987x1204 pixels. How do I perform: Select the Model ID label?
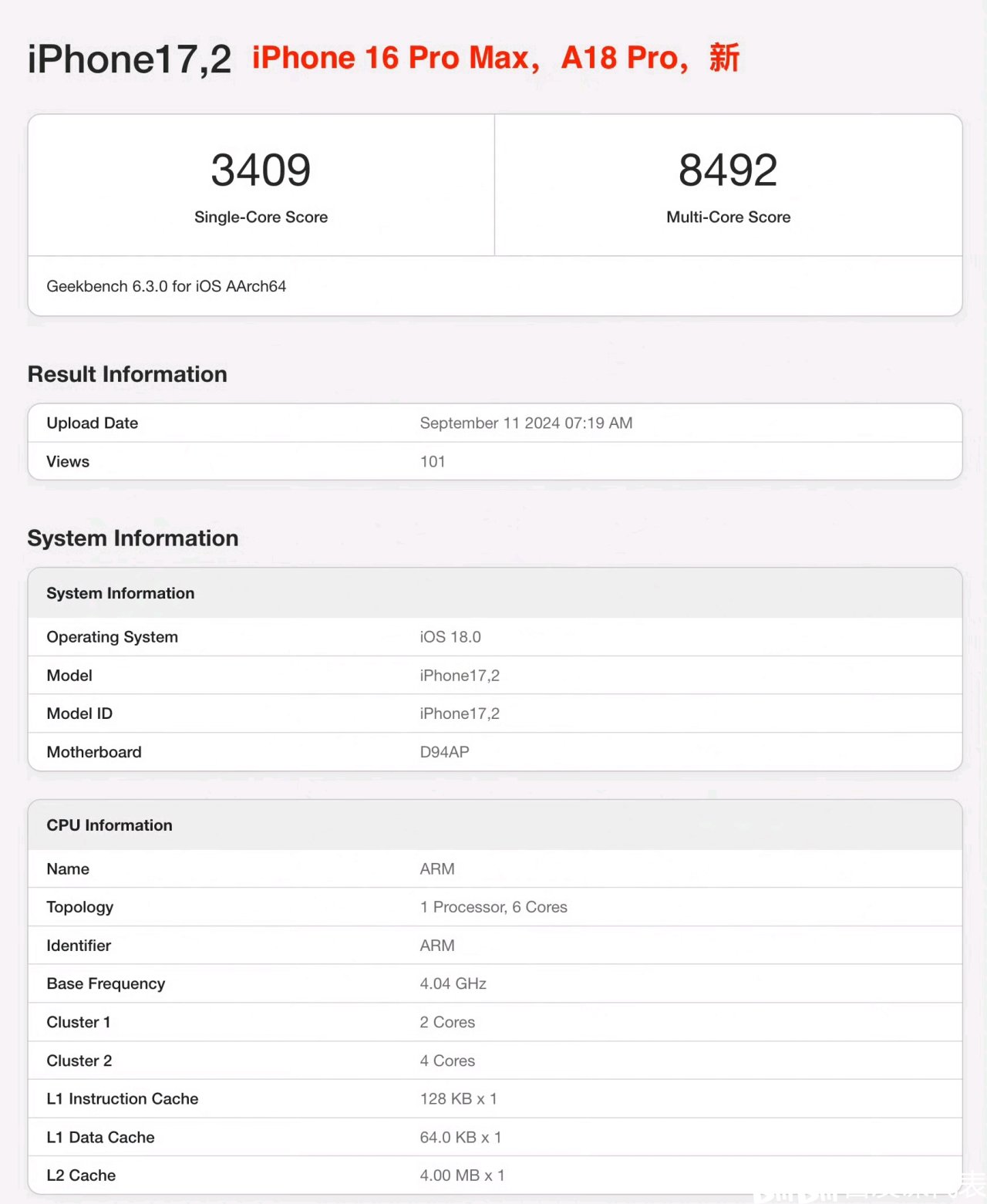coord(79,713)
